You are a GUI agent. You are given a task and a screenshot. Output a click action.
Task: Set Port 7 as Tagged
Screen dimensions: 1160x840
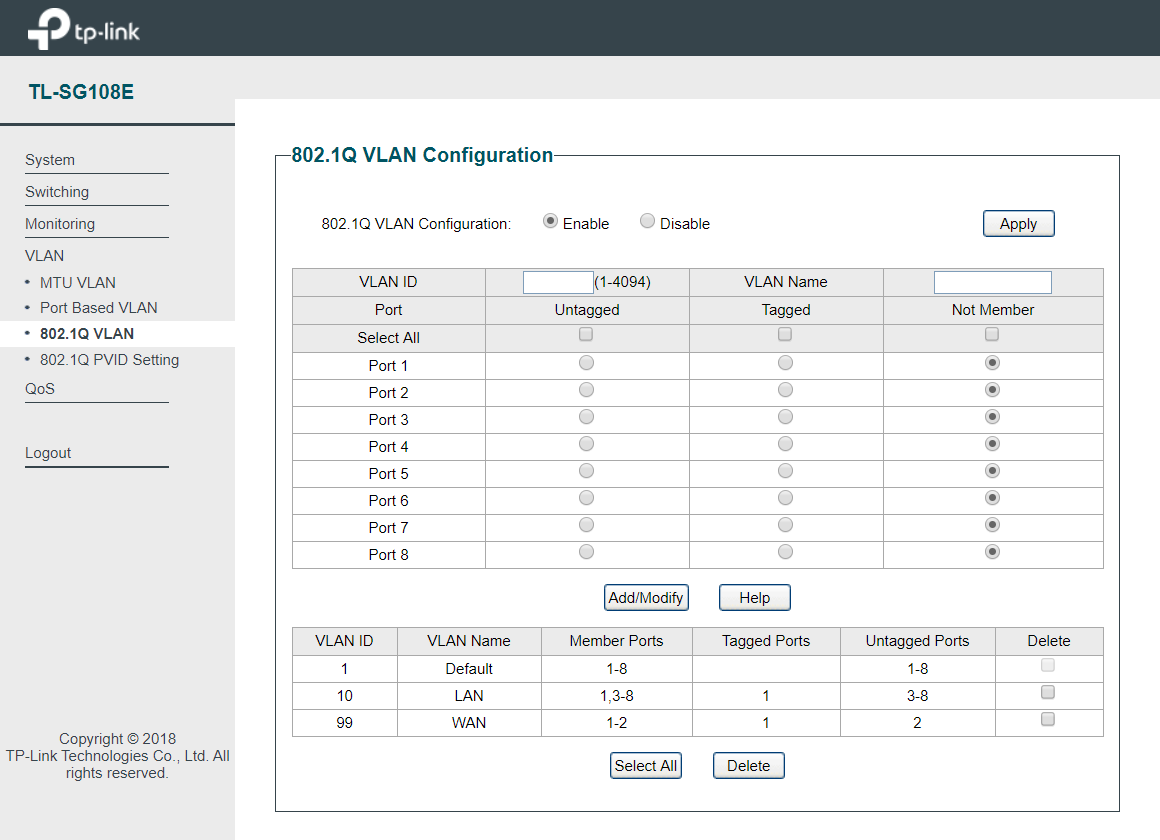pos(785,525)
